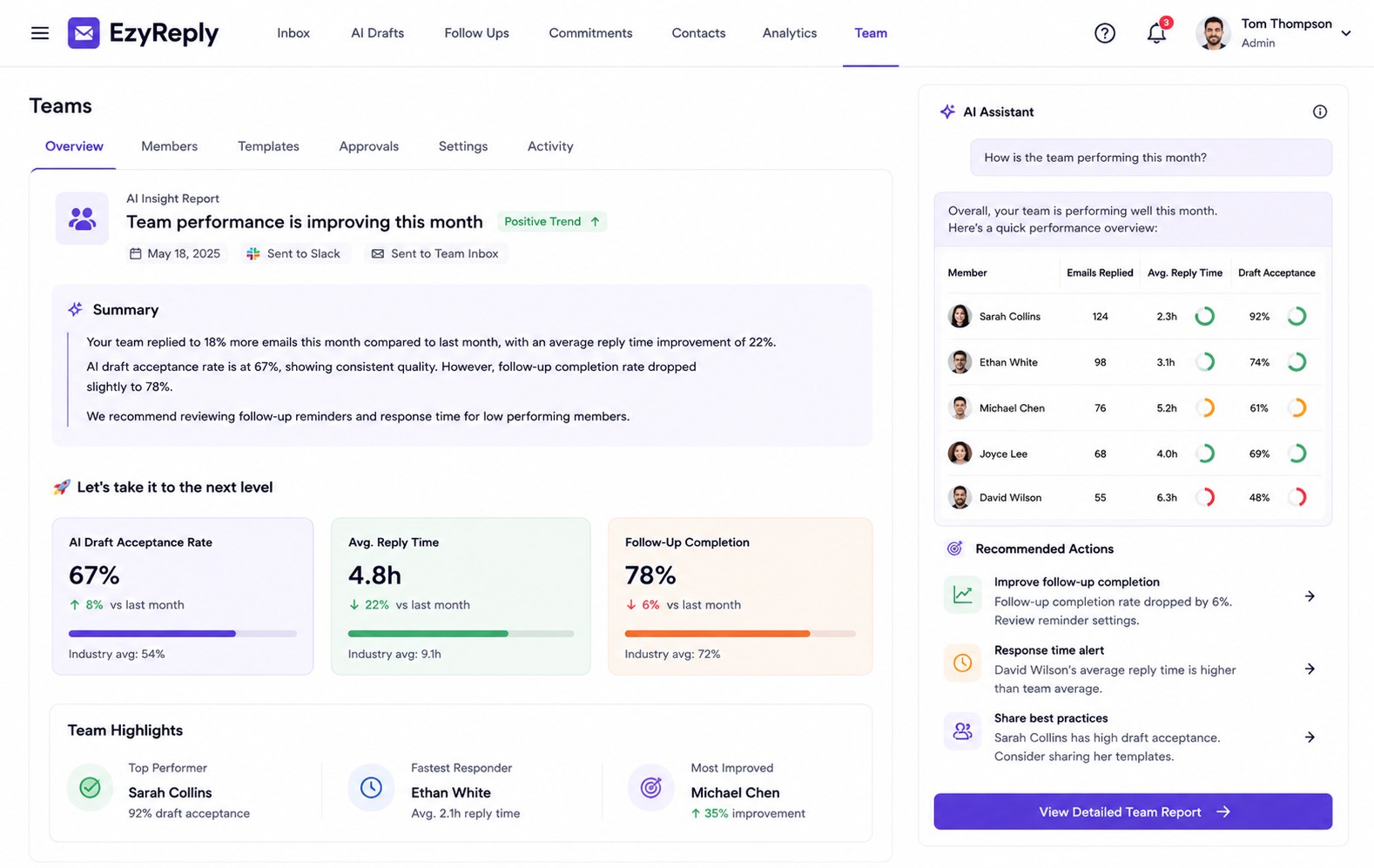Viewport: 1374px width, 868px height.
Task: Click the Slack icon beside Sent to Slack
Action: pyautogui.click(x=253, y=253)
